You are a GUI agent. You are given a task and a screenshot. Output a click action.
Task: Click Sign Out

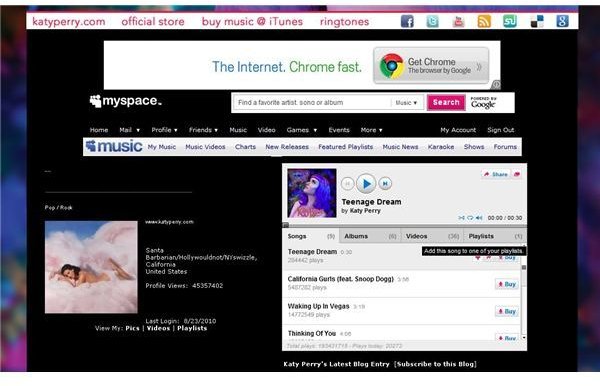(x=501, y=130)
